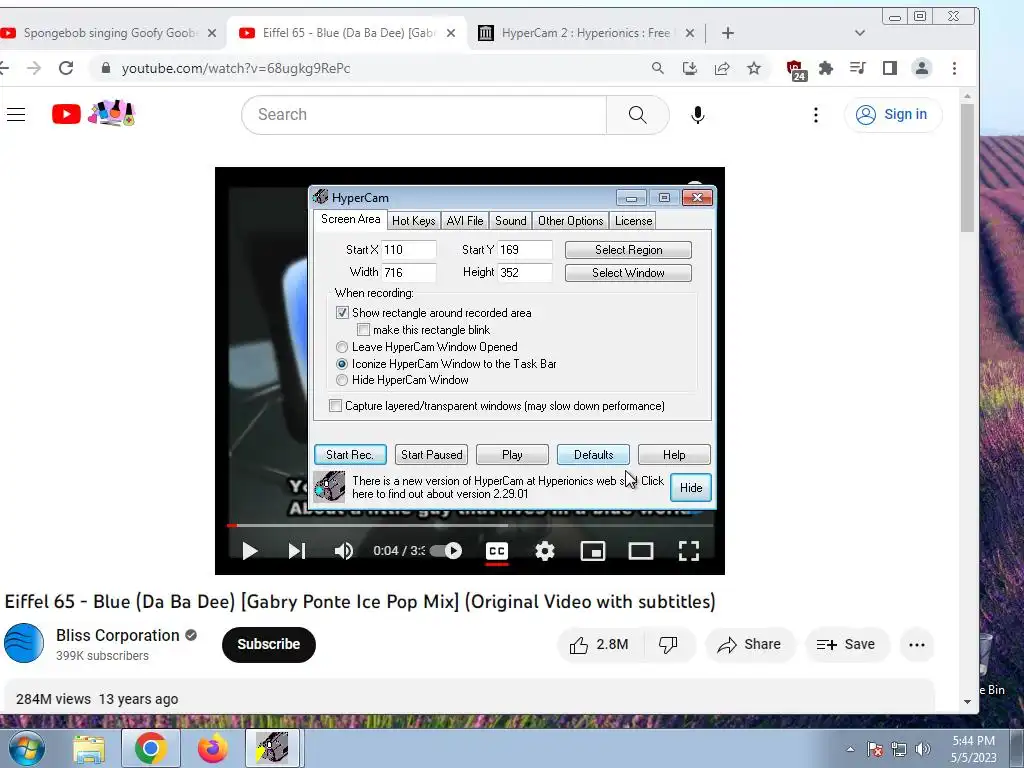Switch to HyperCam 2 Hyperionics browser tab

tap(586, 33)
